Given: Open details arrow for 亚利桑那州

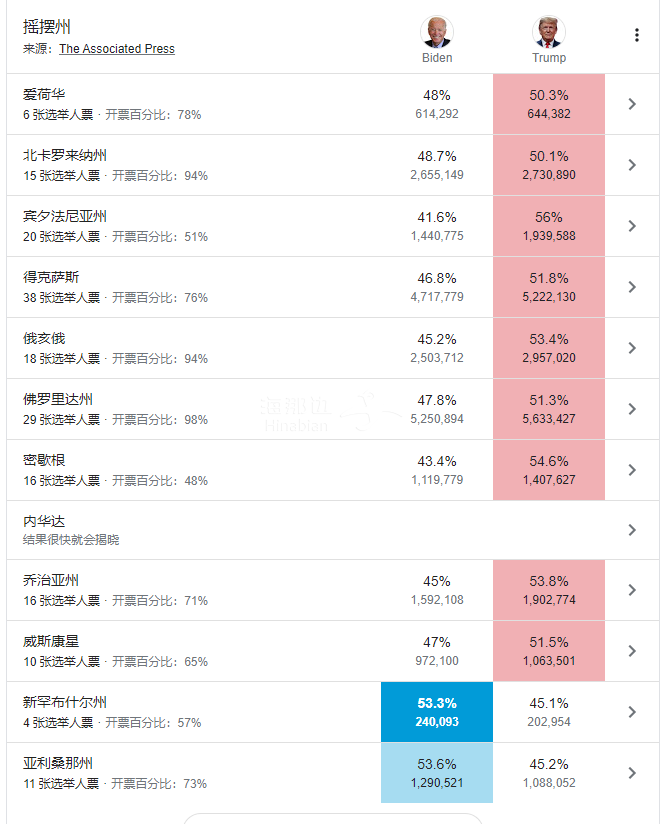Looking at the screenshot, I should coord(632,773).
